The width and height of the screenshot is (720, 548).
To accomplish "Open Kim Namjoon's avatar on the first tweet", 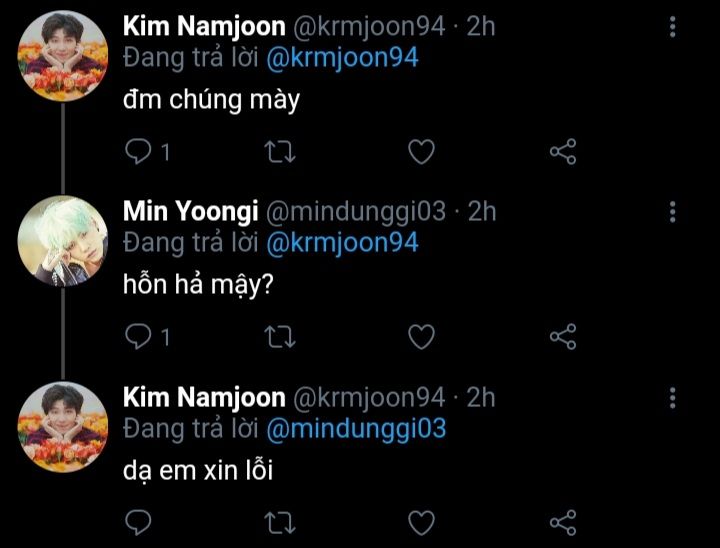I will [x=62, y=56].
